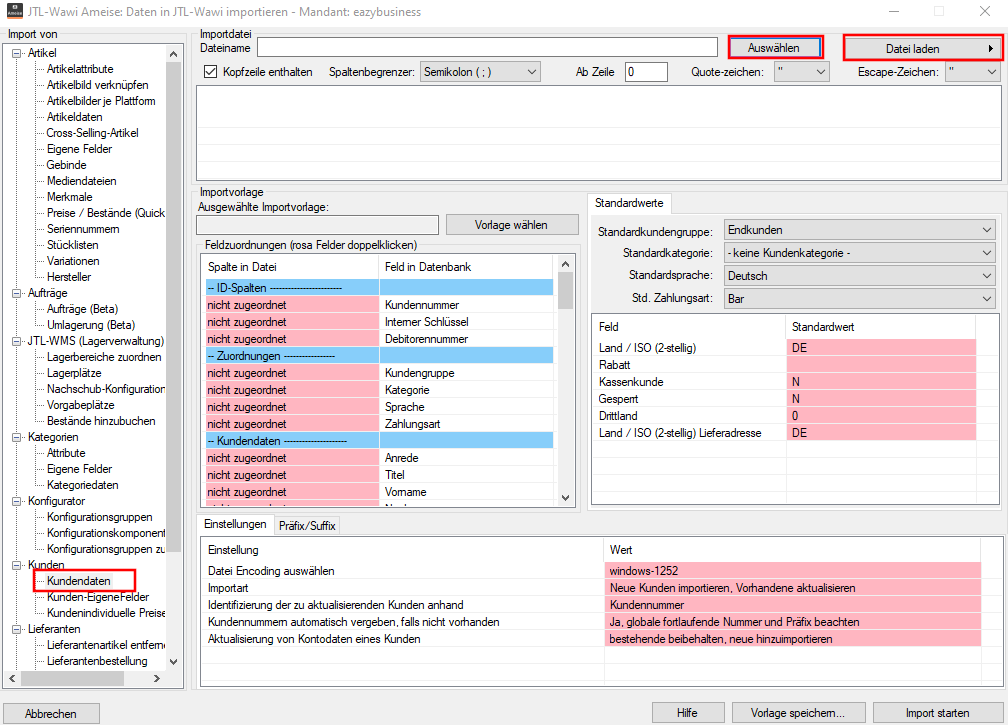
Task: Click the JTL-Wawi Ameise title bar icon
Action: tap(14, 11)
